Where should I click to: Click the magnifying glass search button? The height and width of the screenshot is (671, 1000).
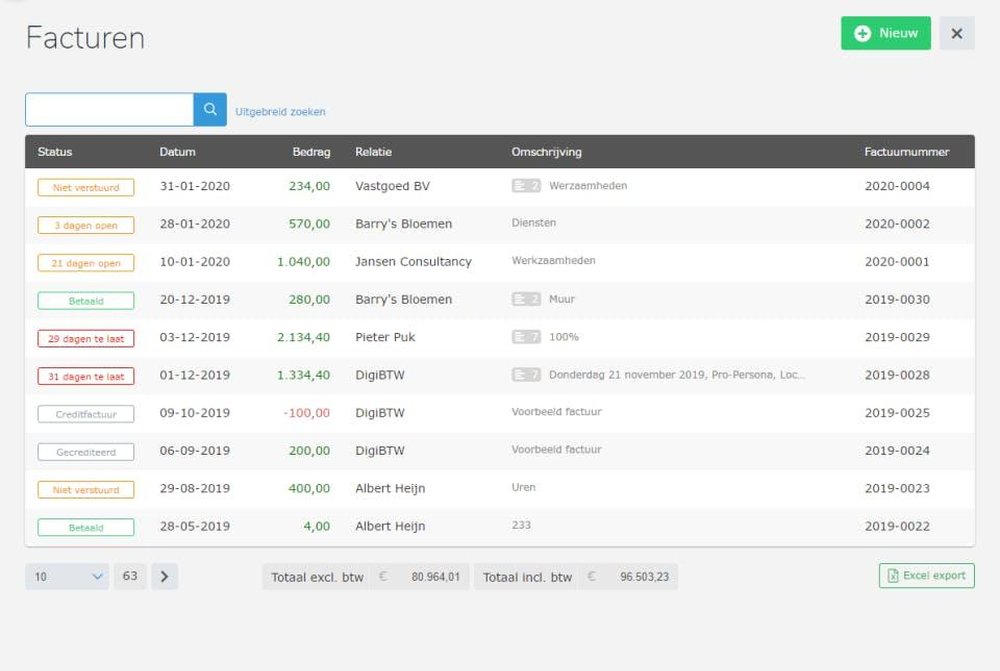point(210,110)
